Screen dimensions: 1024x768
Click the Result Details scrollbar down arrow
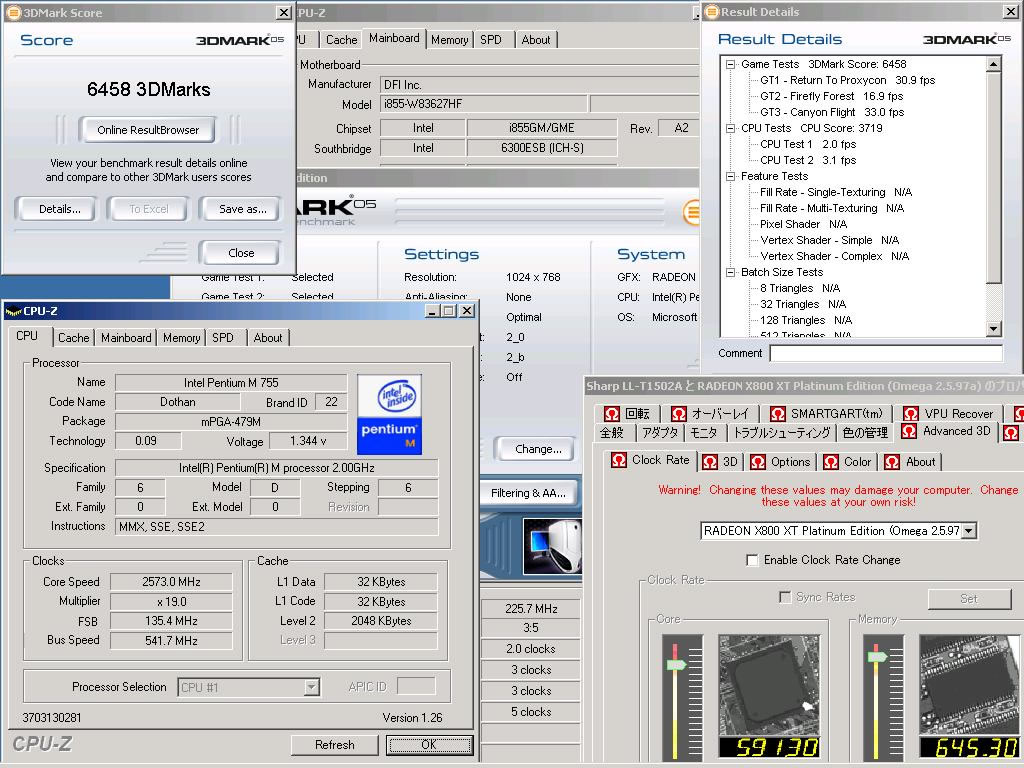click(x=993, y=329)
